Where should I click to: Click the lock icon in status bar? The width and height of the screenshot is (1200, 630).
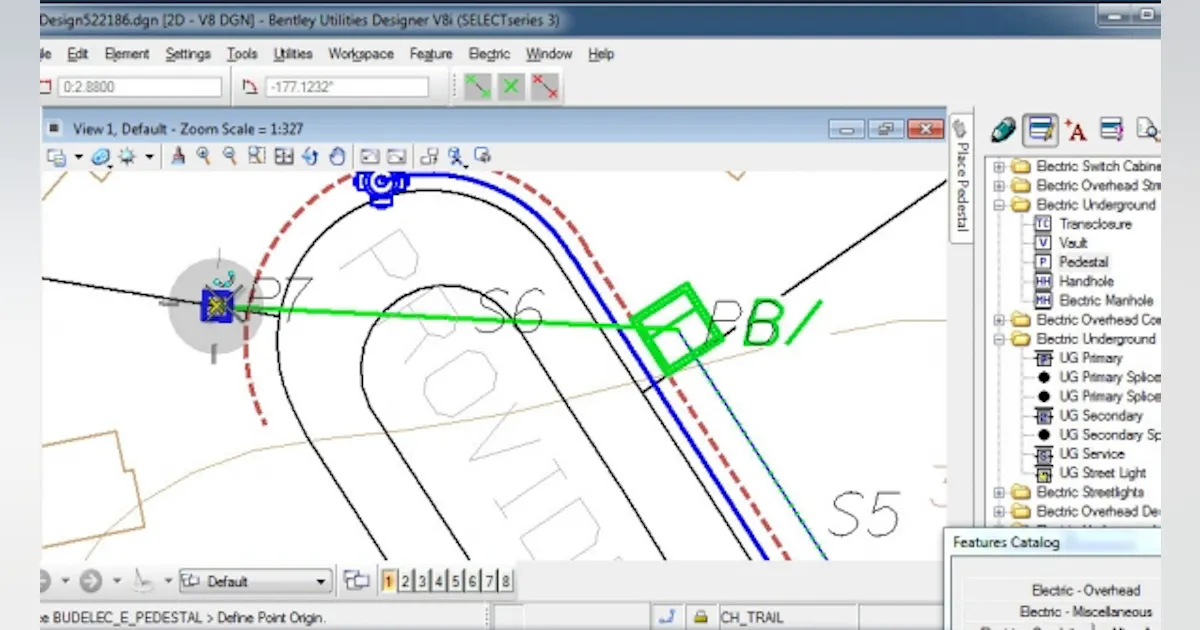tap(701, 617)
